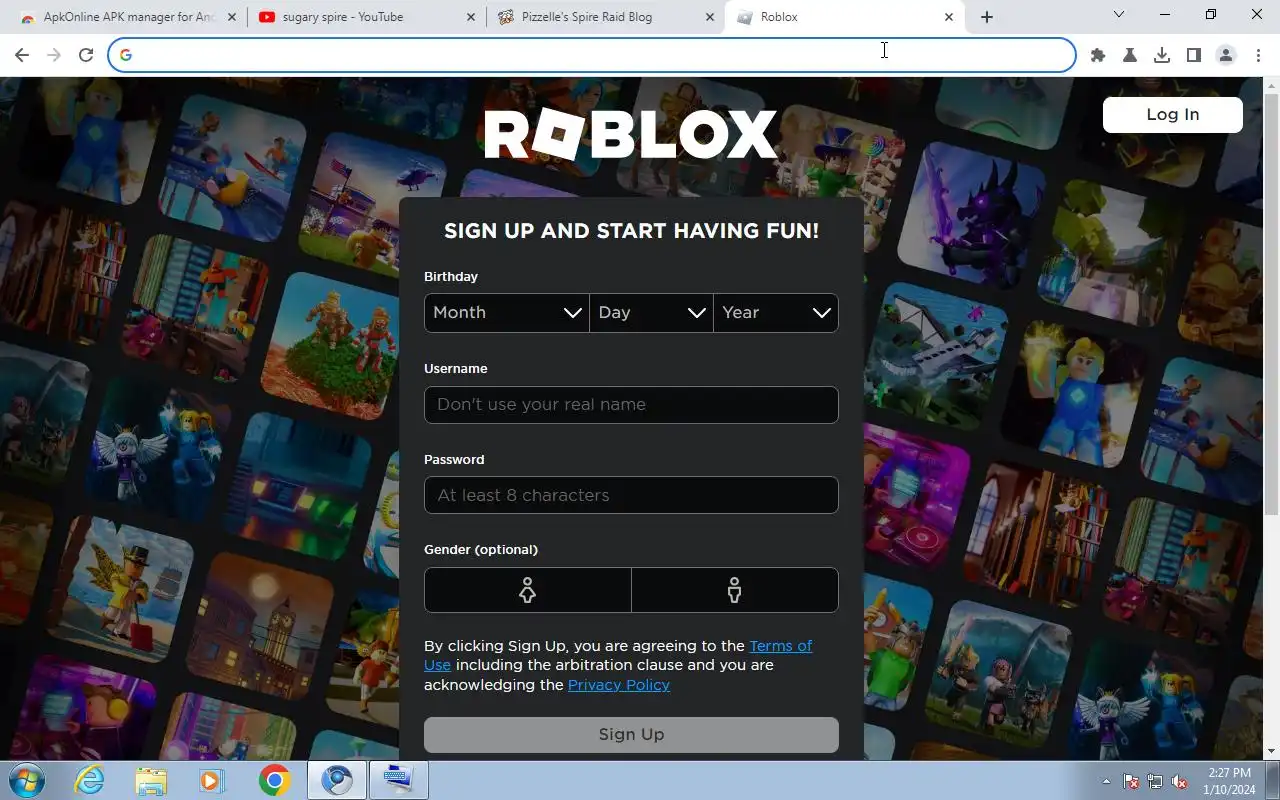Open Windows Media Player from the taskbar
The width and height of the screenshot is (1280, 800).
212,780
